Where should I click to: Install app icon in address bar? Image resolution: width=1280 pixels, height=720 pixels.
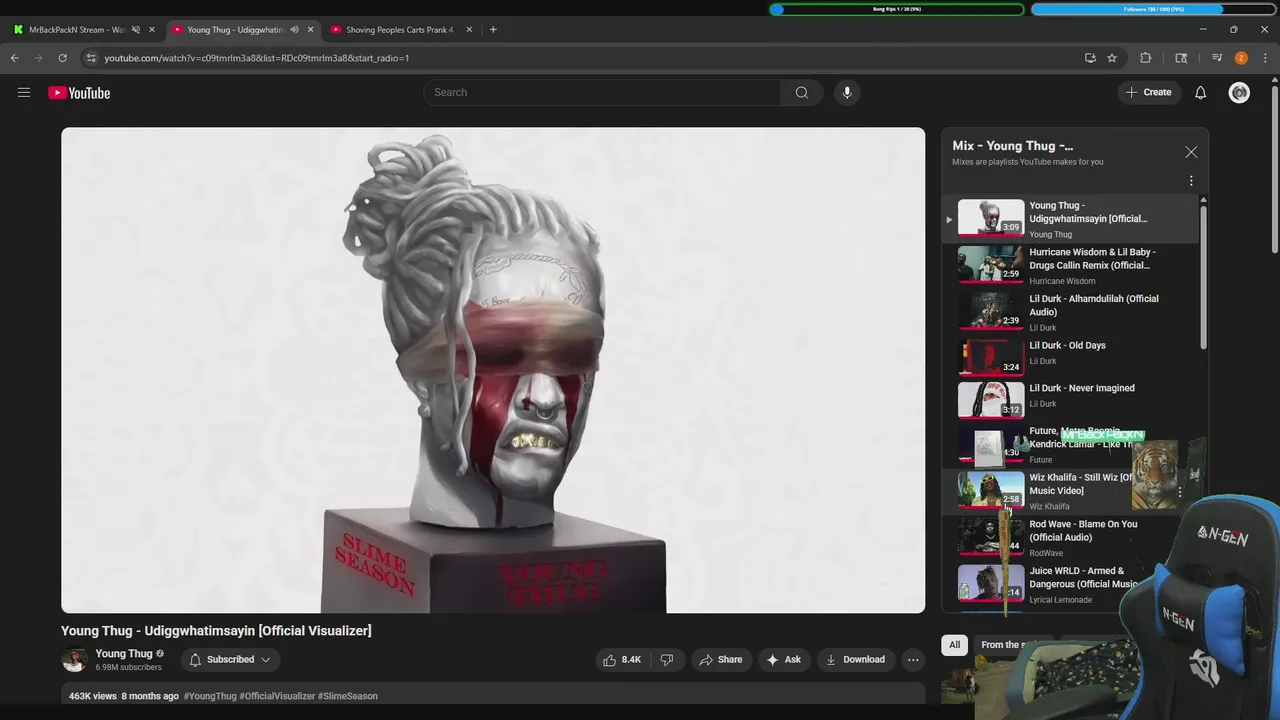pyautogui.click(x=1090, y=58)
